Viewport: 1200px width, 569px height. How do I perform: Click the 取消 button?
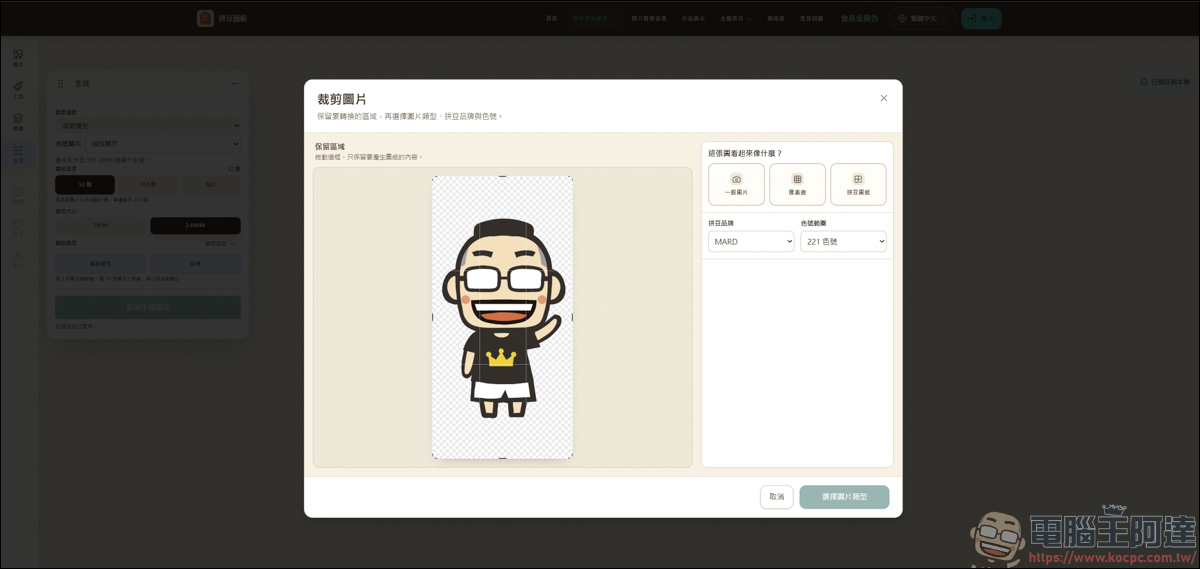tap(776, 497)
